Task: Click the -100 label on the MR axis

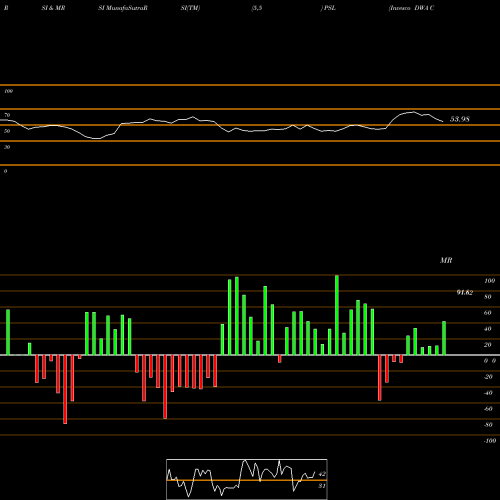Action: [x=490, y=441]
